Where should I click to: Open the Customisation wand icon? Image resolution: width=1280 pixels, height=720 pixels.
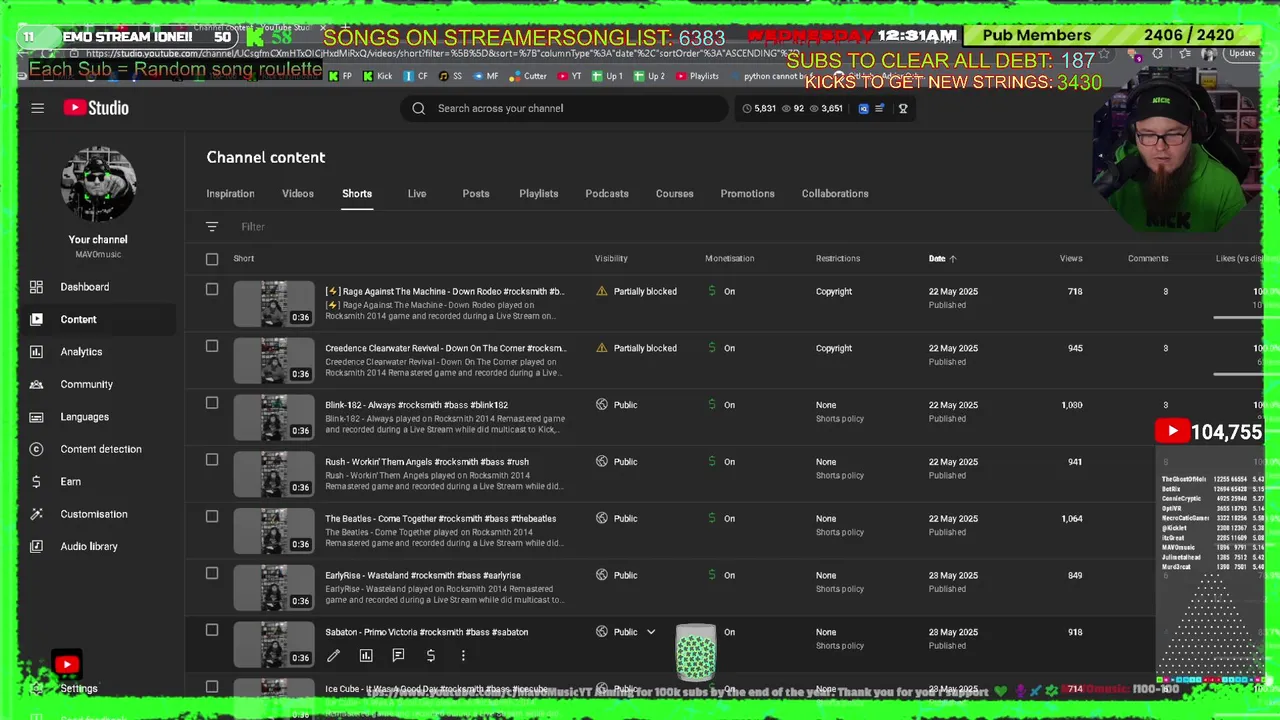36,514
